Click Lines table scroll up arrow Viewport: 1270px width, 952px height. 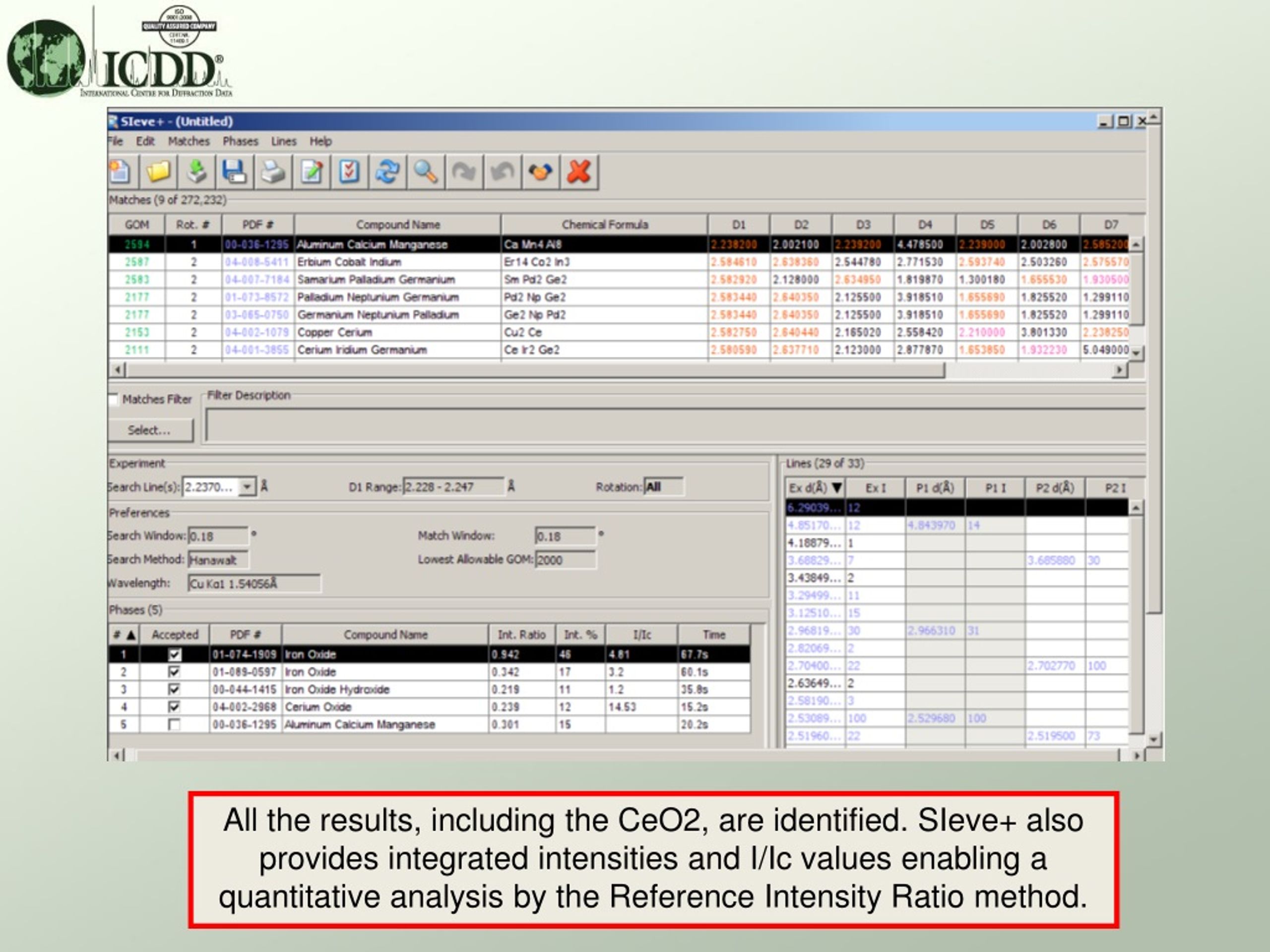point(1136,507)
